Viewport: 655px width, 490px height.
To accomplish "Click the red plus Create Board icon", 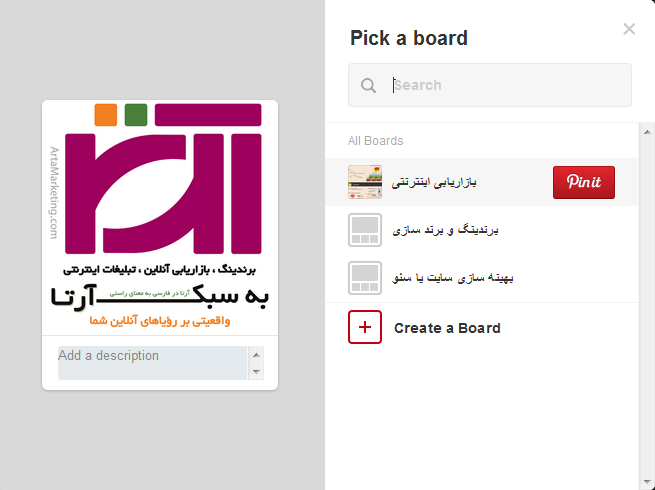I will [365, 327].
